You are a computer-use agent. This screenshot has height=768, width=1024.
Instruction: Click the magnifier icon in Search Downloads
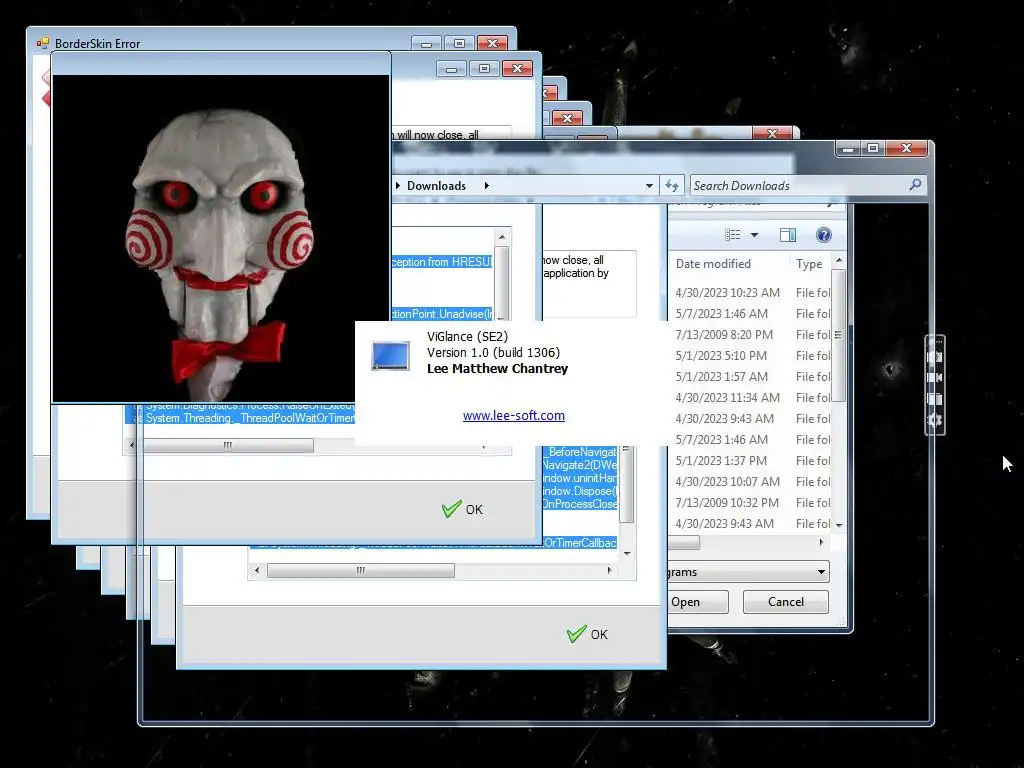[915, 185]
